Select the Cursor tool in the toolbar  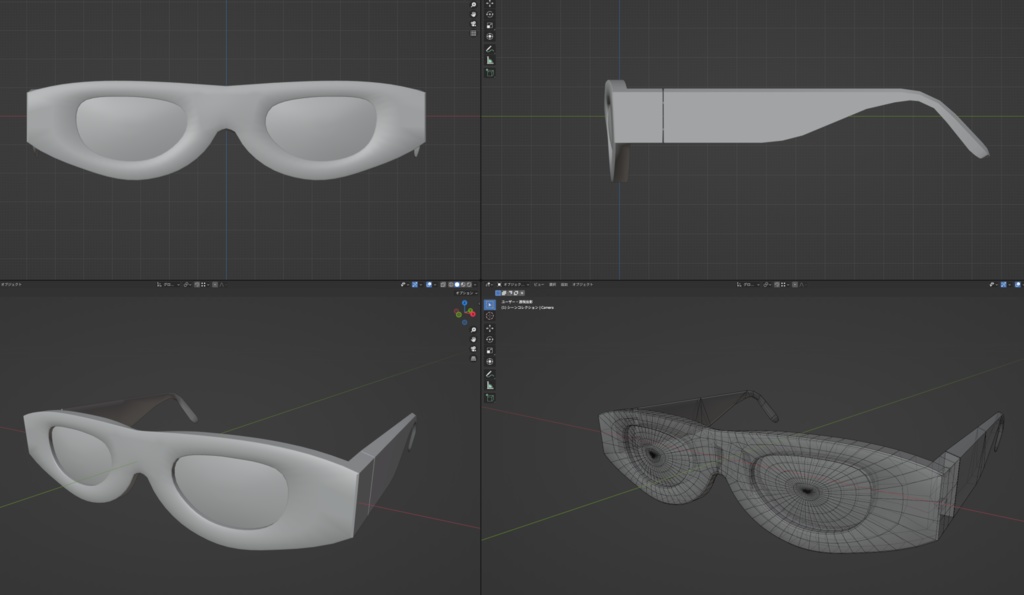pos(489,316)
